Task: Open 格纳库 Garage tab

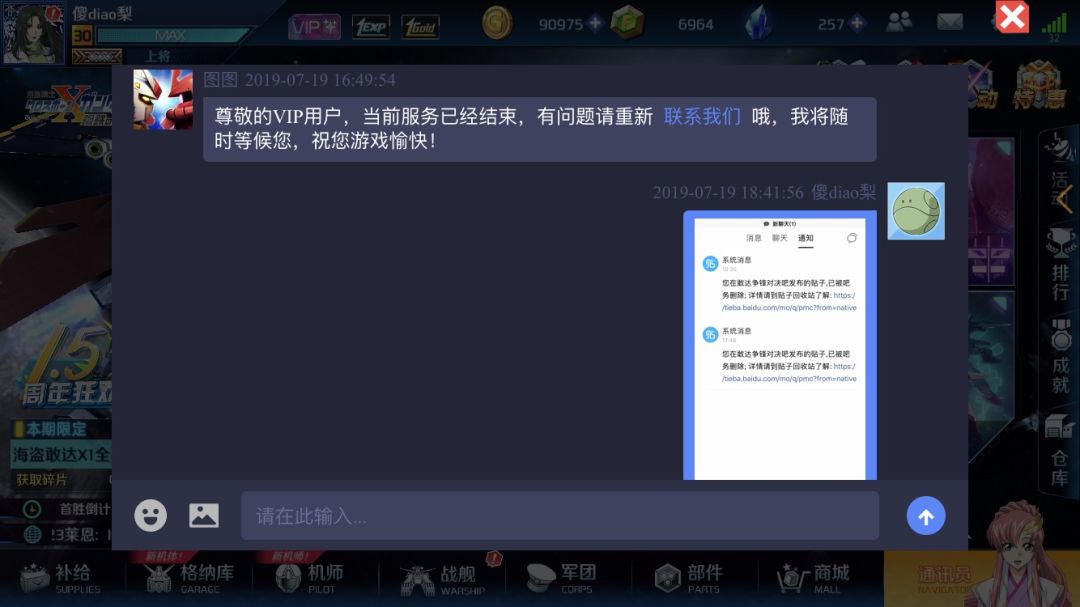Action: click(190, 578)
